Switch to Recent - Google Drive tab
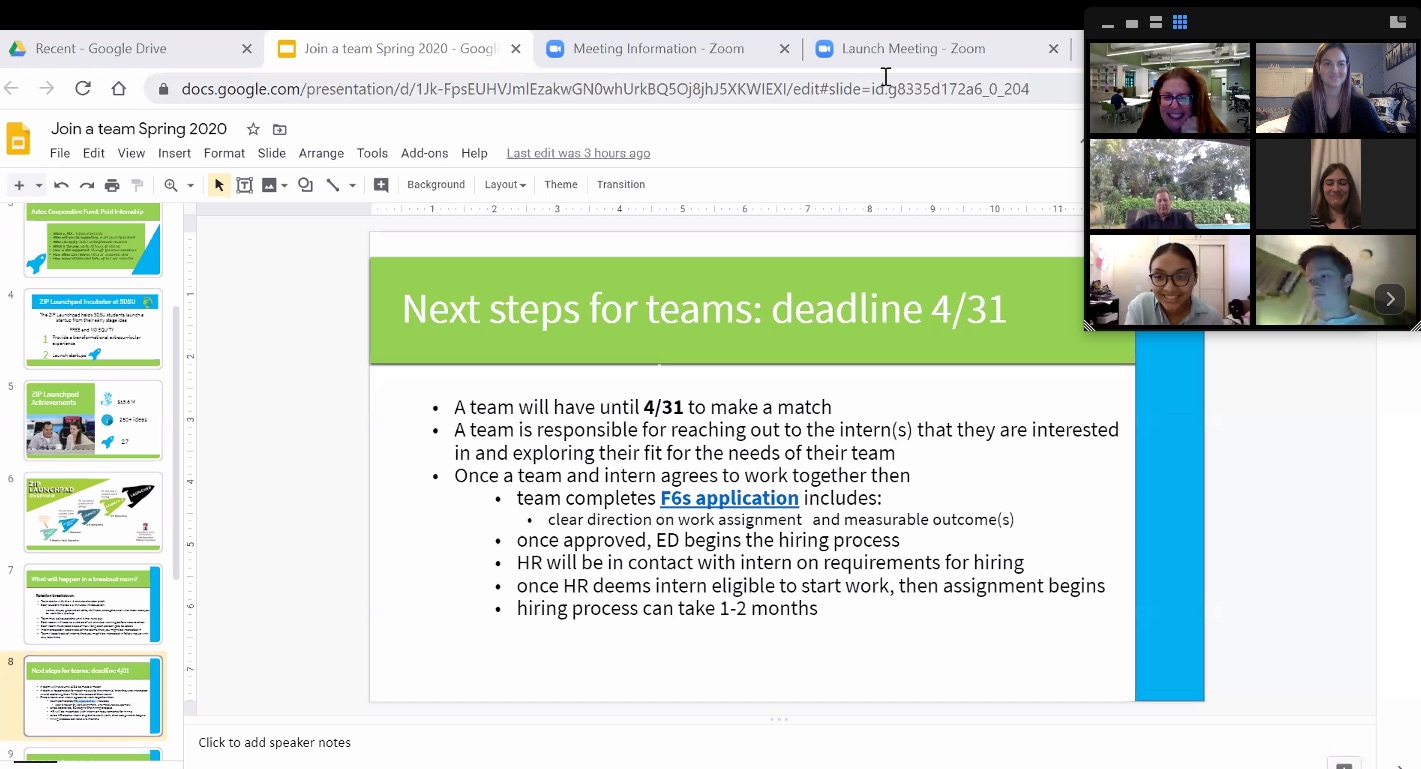This screenshot has width=1421, height=769. (130, 48)
